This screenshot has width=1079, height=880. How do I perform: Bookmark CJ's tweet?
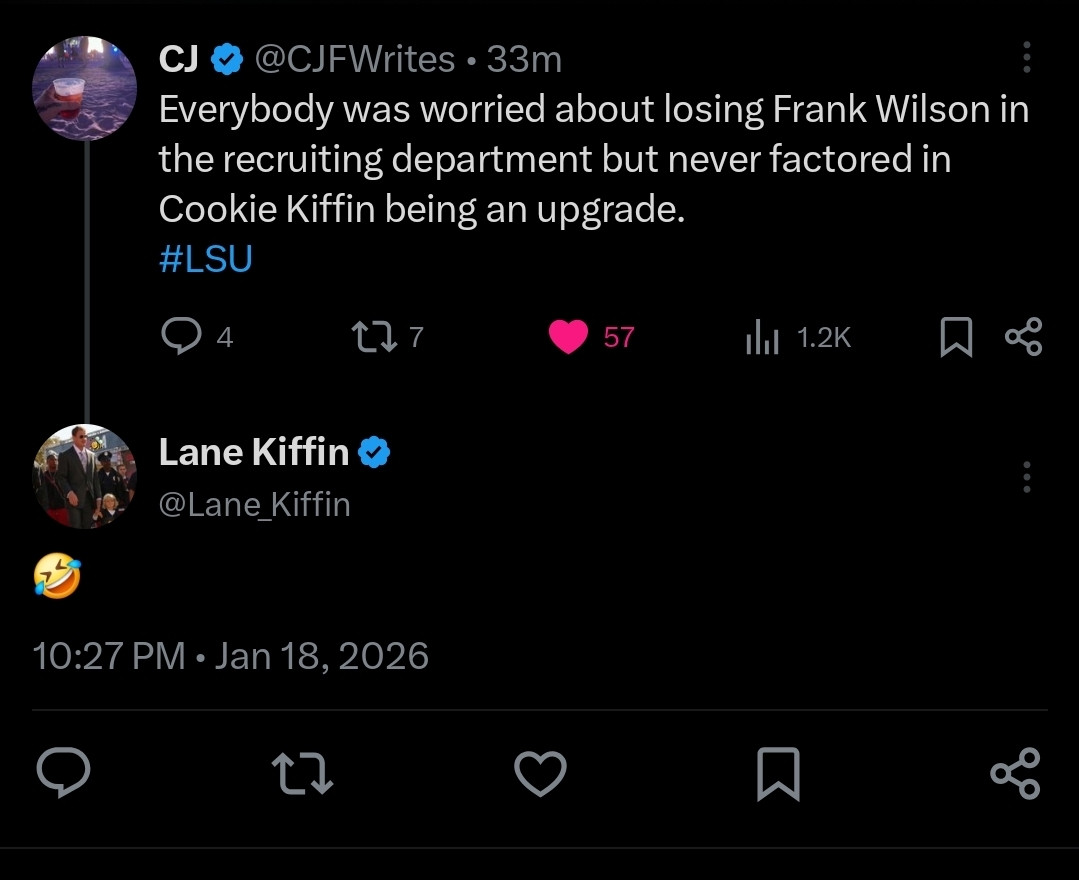point(956,337)
